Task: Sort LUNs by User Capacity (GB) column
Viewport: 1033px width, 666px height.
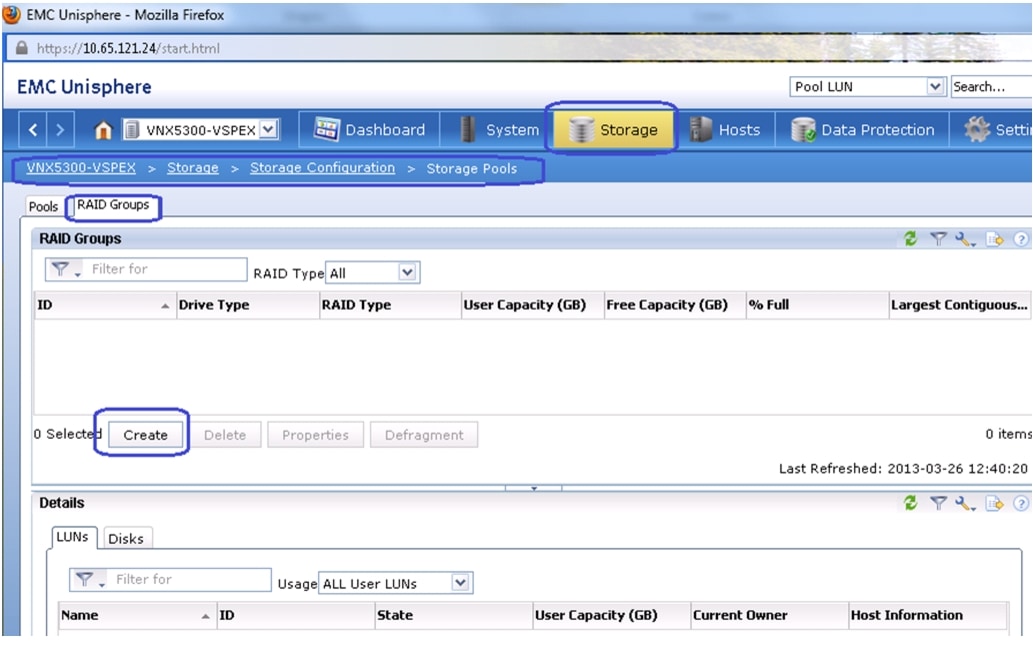Action: 611,615
